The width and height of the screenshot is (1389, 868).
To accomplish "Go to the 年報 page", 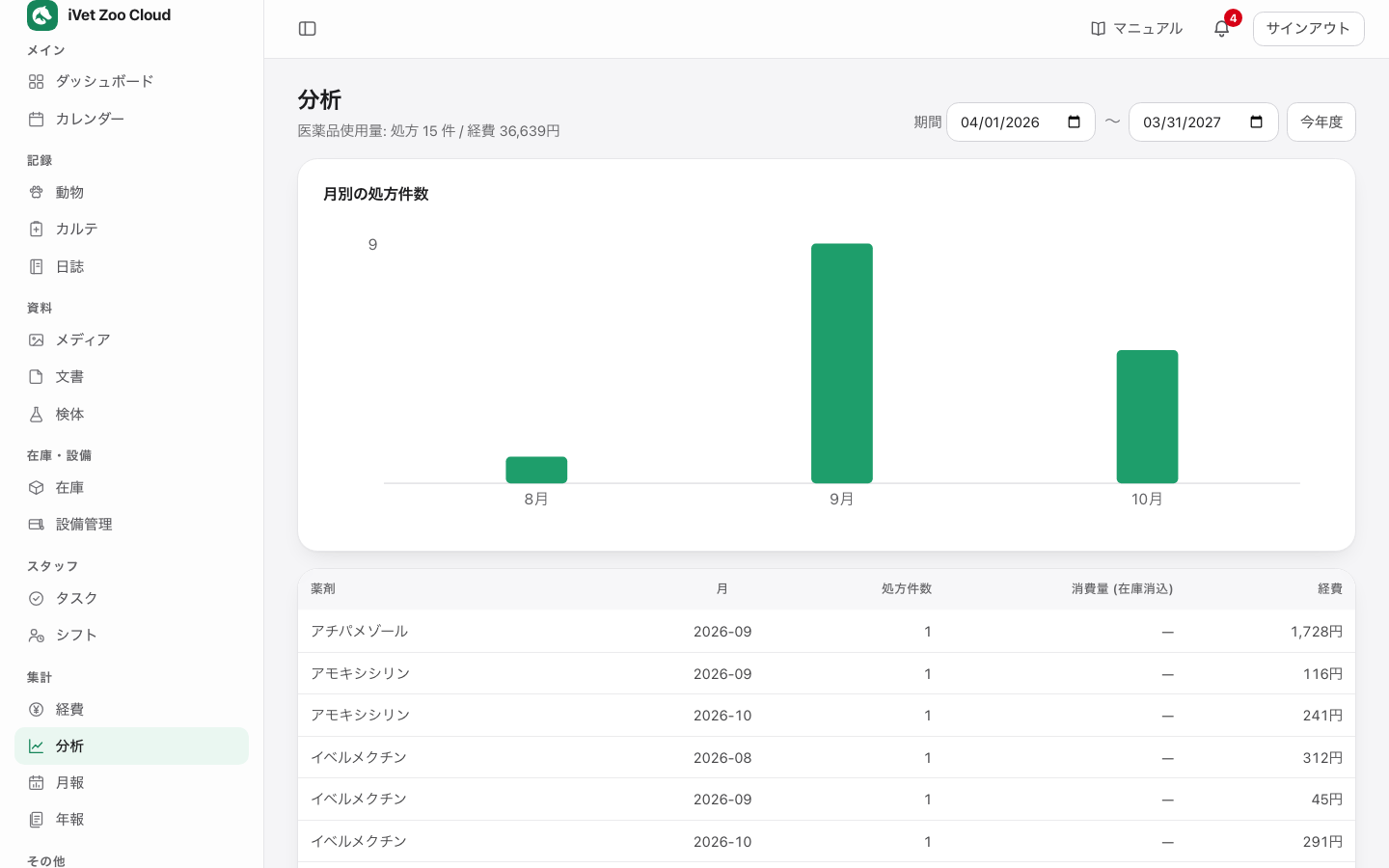I will pos(131,820).
